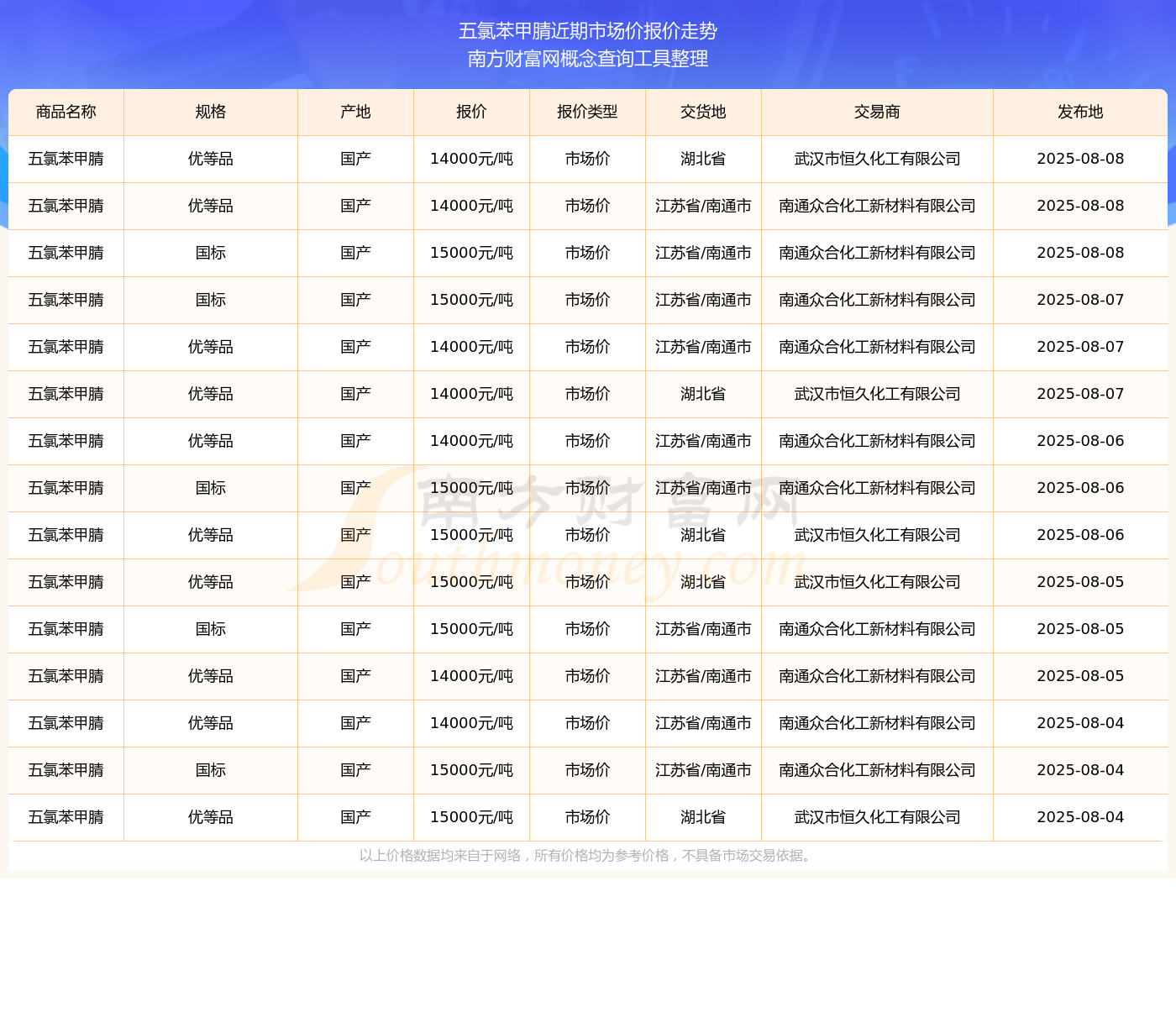Click 武汉市恒久化工有限公司 in the 2025-08-04 row

877,817
